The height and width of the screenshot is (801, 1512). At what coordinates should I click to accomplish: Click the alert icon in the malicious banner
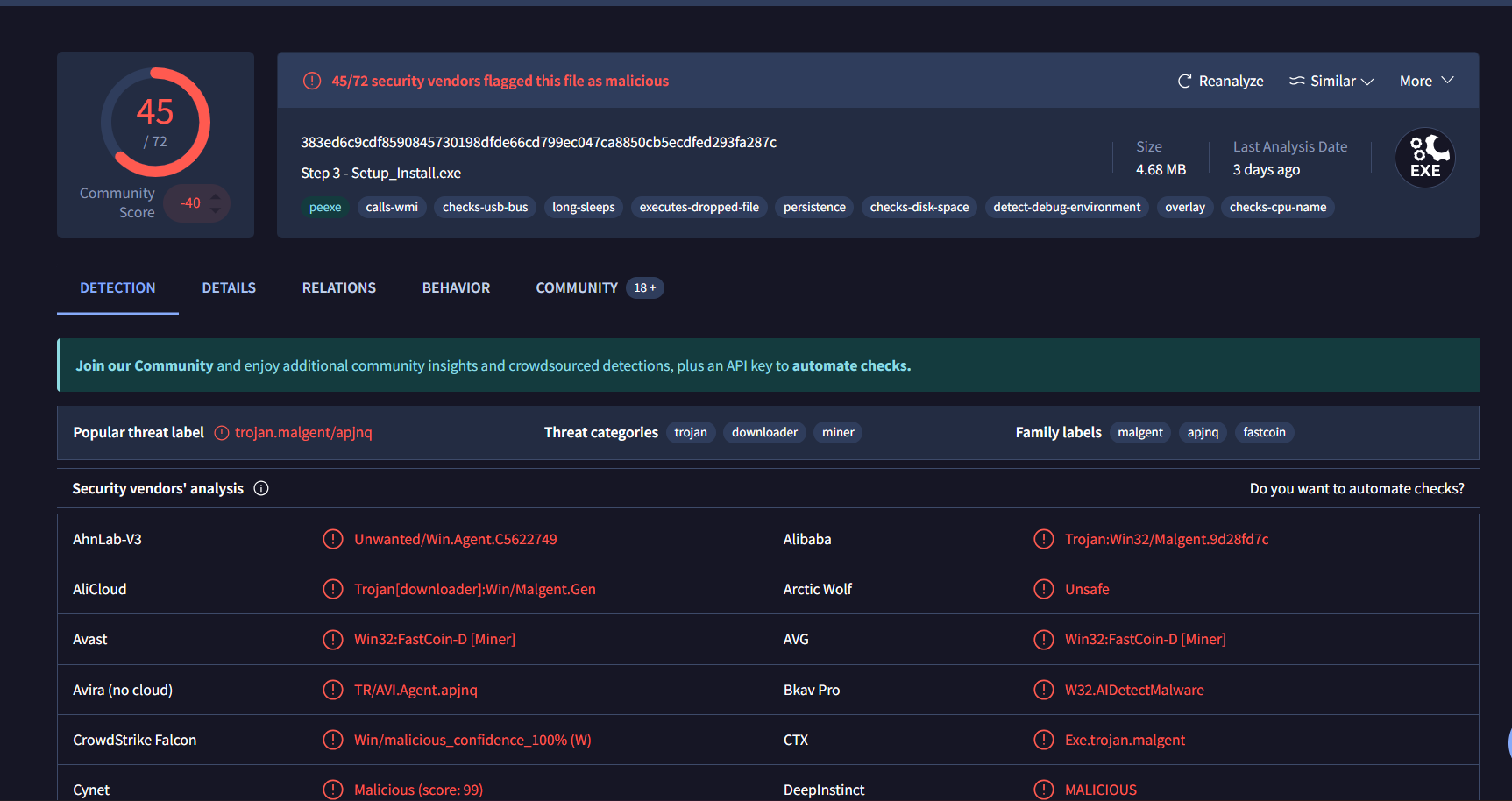[312, 81]
